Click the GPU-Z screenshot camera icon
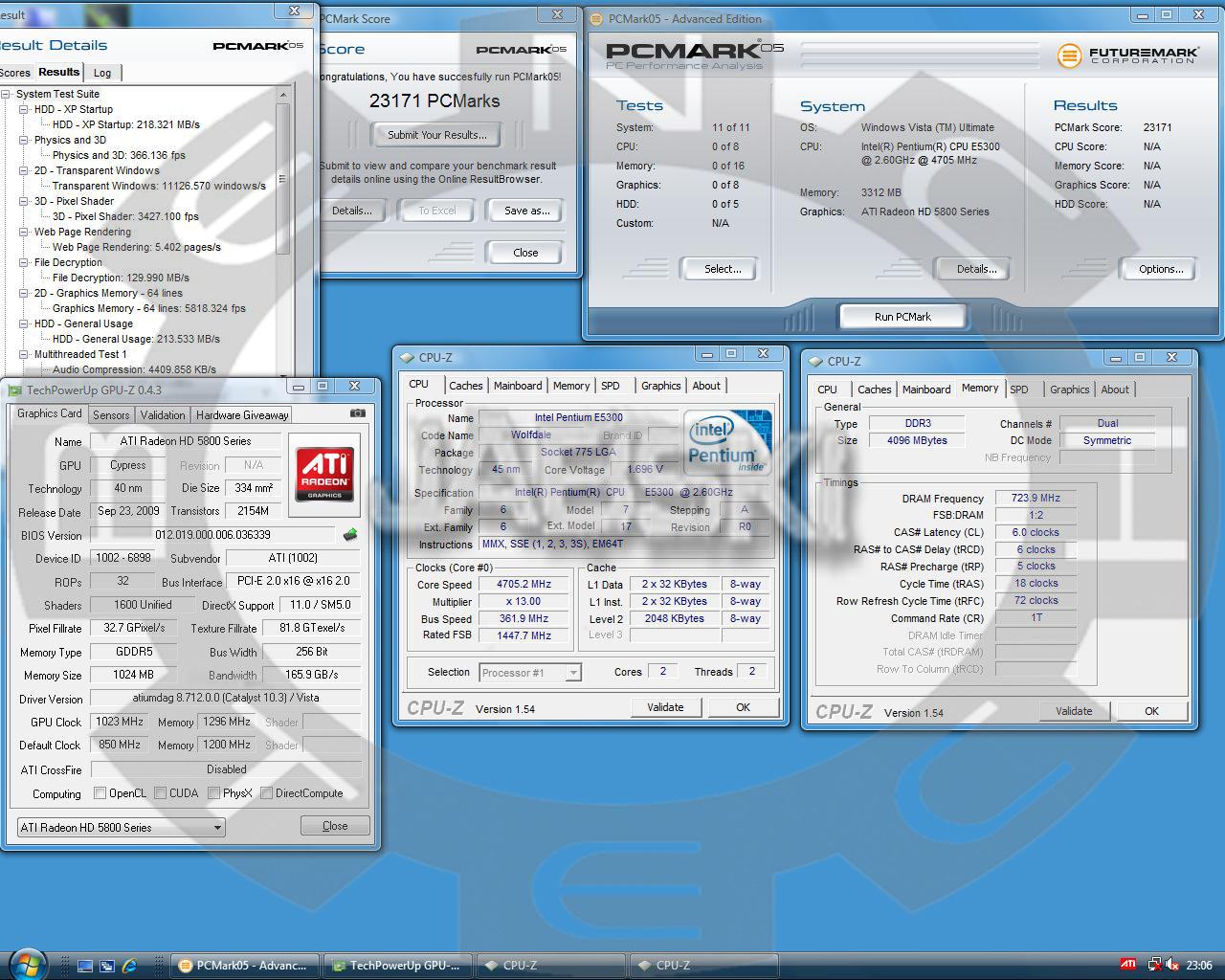1225x980 pixels. [358, 413]
